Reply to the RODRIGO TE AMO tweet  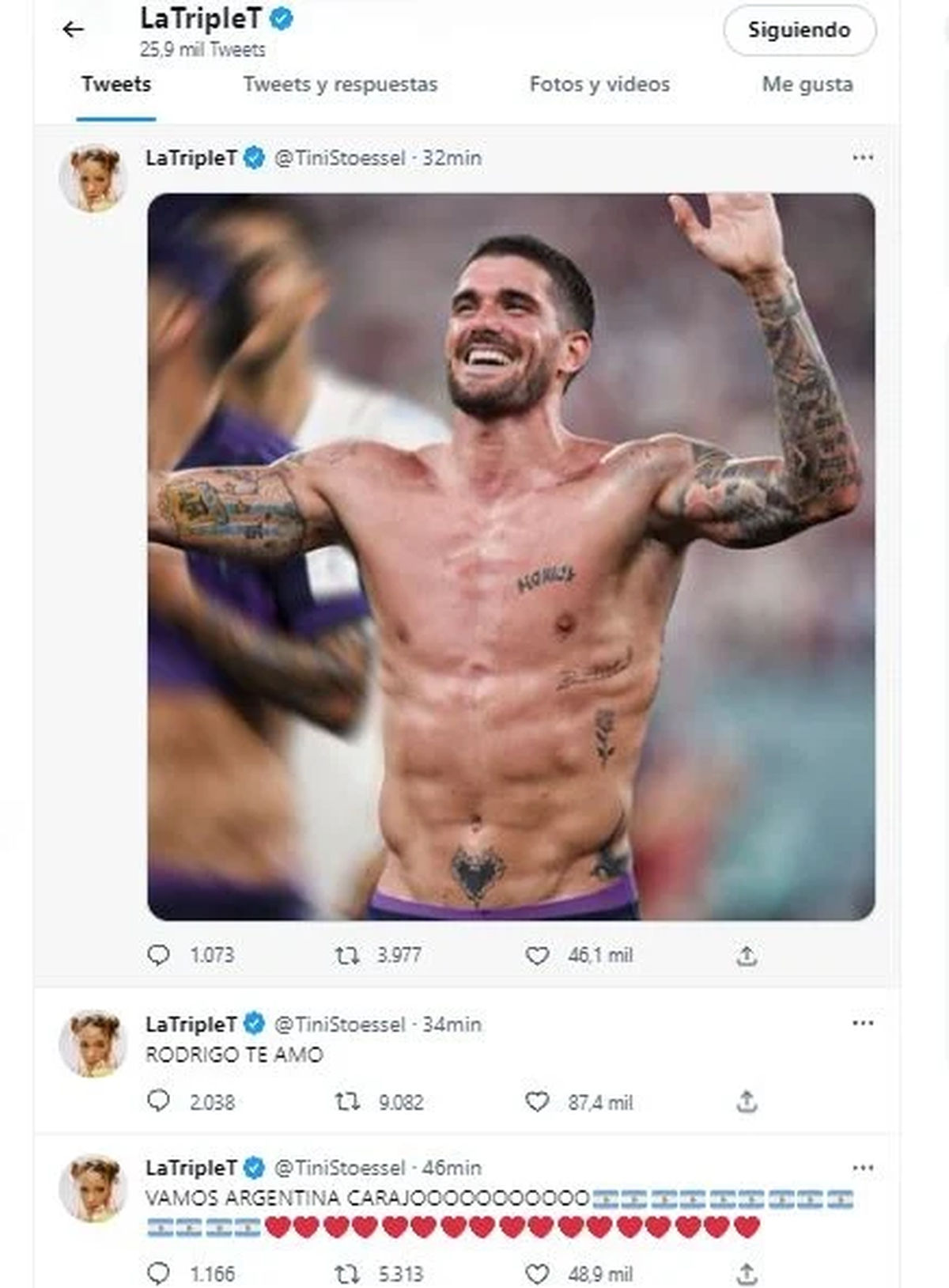pyautogui.click(x=159, y=1101)
